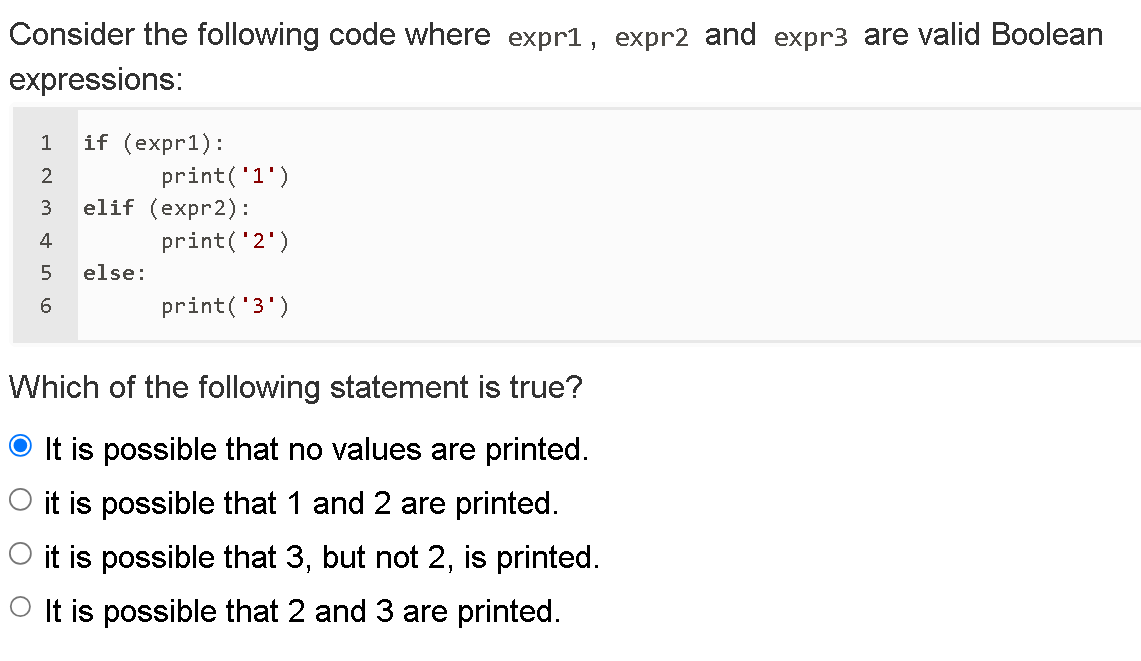Viewport: 1141px width, 661px height.
Task: Select radio option 'It is possible that 2 and 3 are printed'
Action: point(20,607)
